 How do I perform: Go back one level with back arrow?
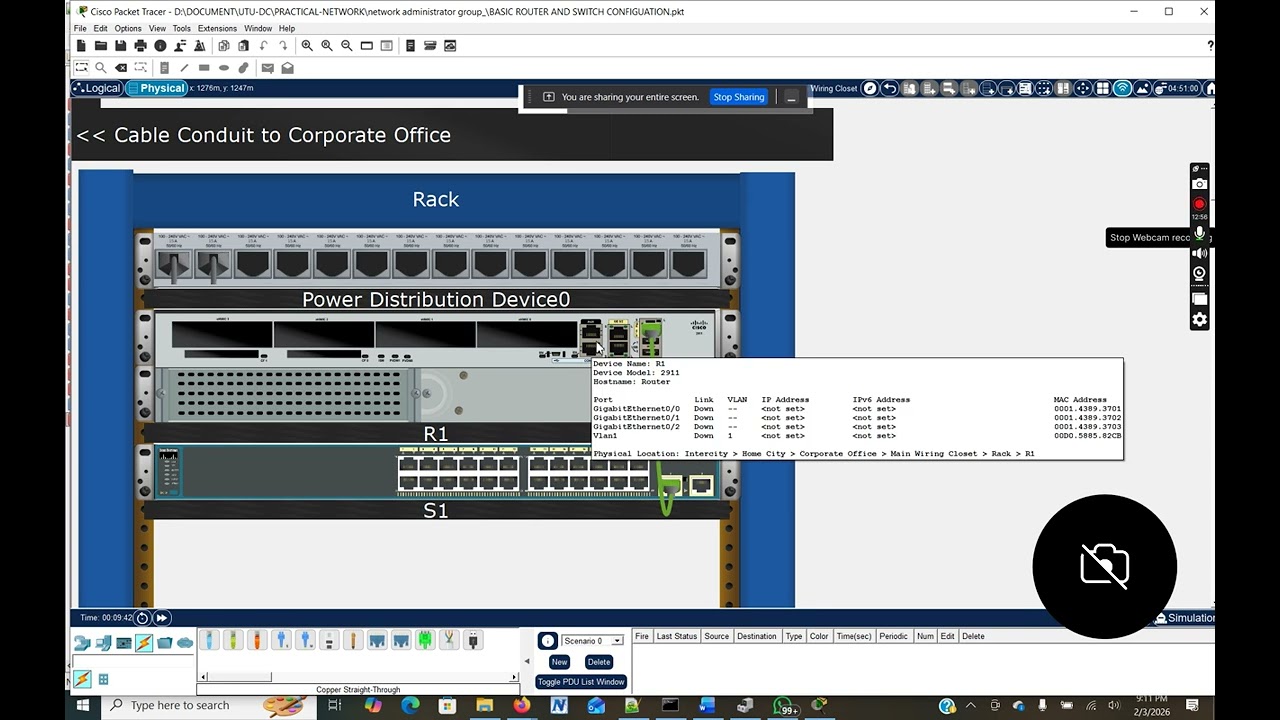(889, 88)
